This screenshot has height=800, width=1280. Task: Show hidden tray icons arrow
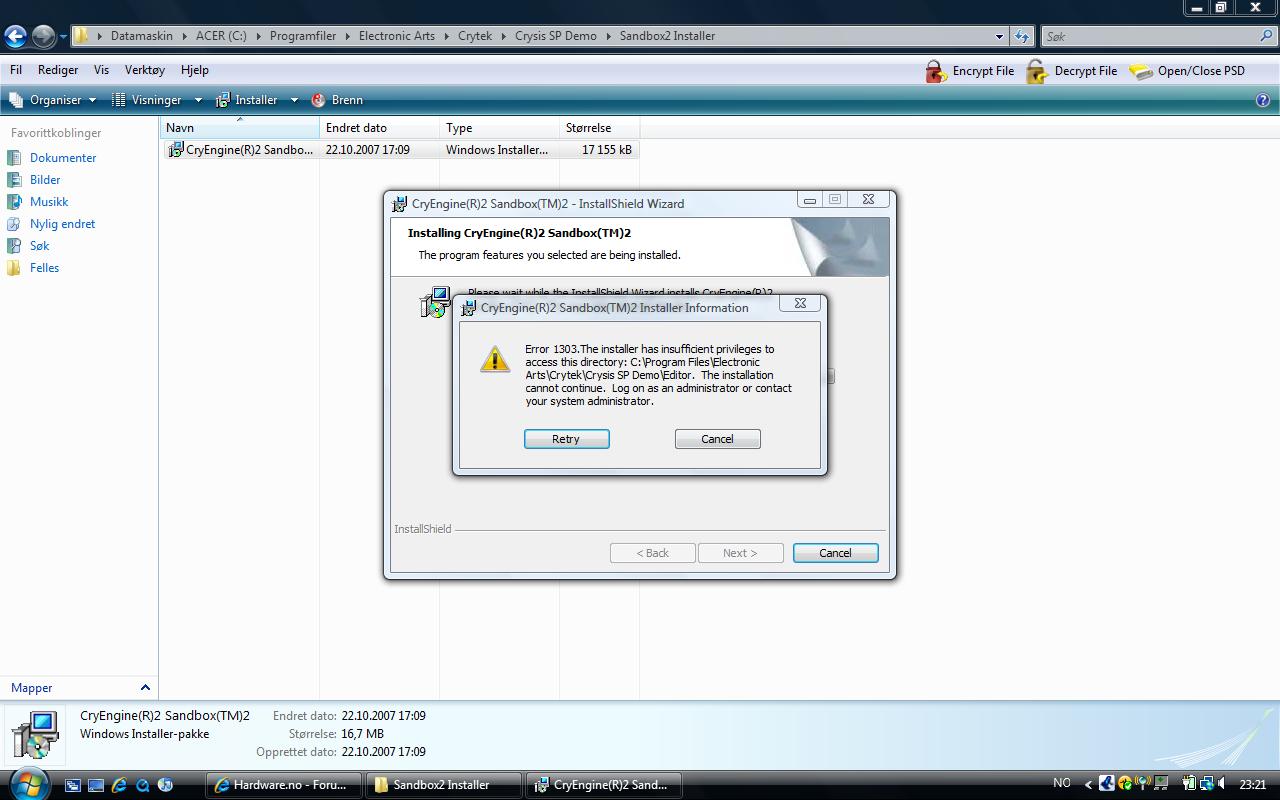point(1088,785)
